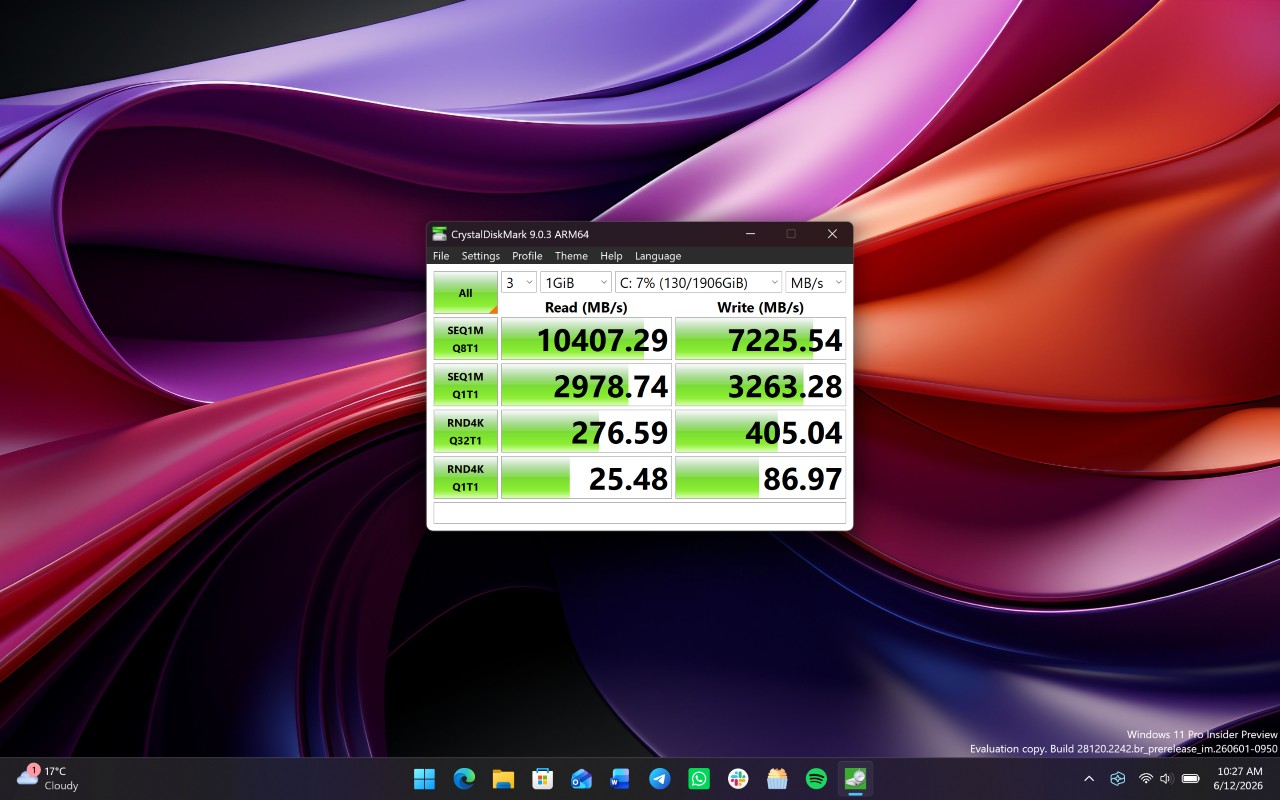This screenshot has width=1280, height=800.
Task: Click the 3263.28 write result
Action: (760, 385)
